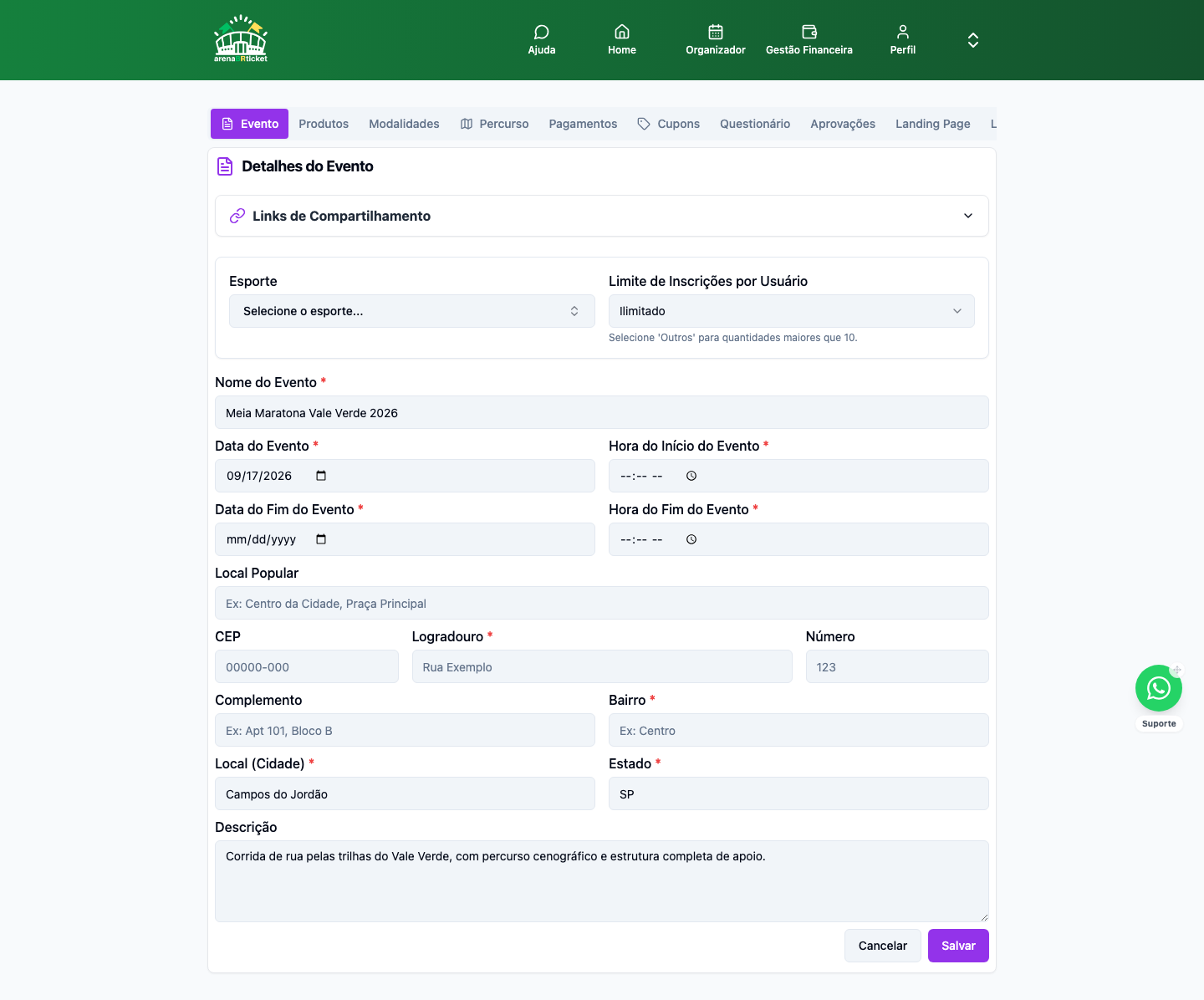Expand Links de Compartilhamento chevron

(968, 216)
